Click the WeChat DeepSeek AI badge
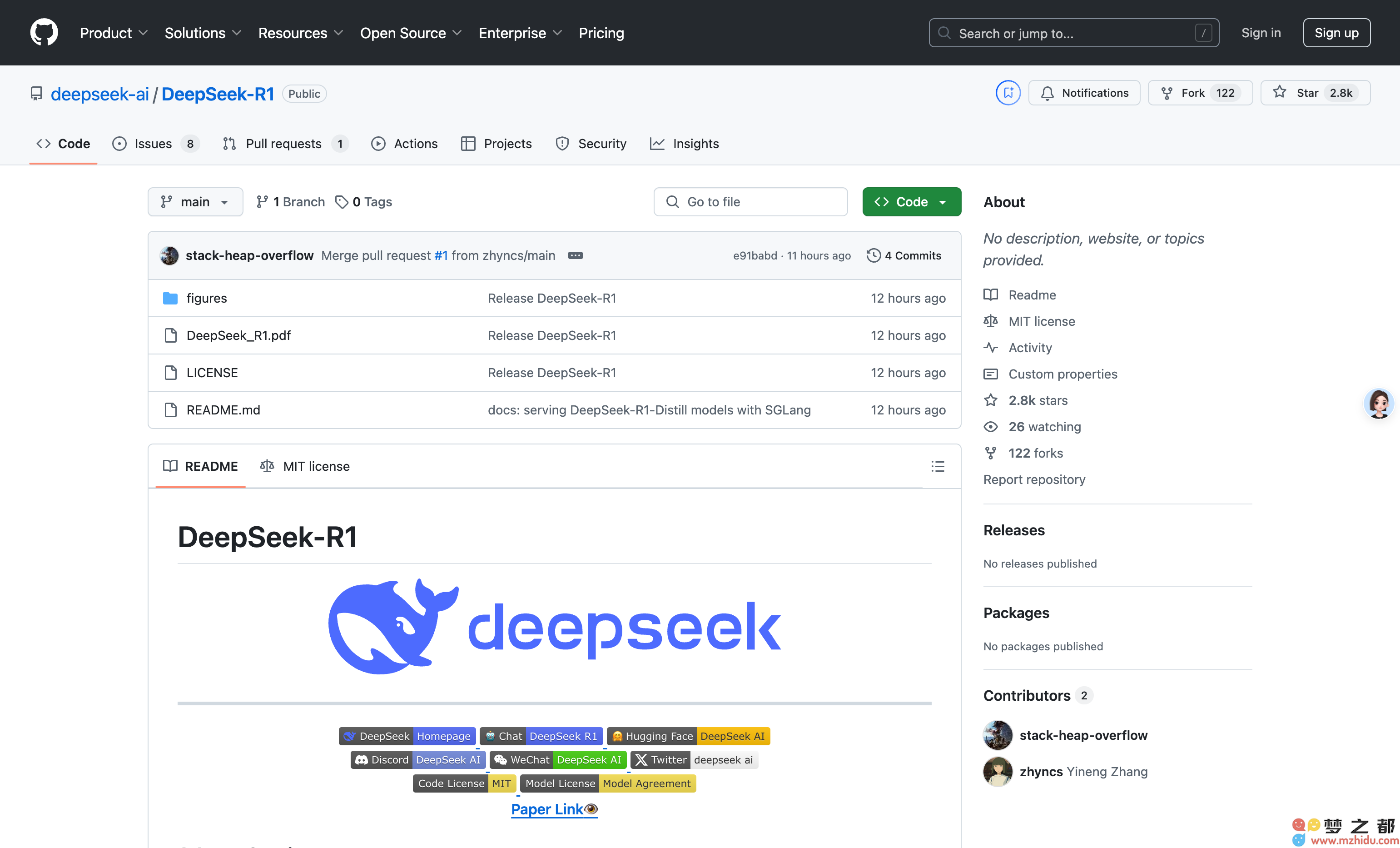Viewport: 1400px width, 848px height. pos(558,760)
